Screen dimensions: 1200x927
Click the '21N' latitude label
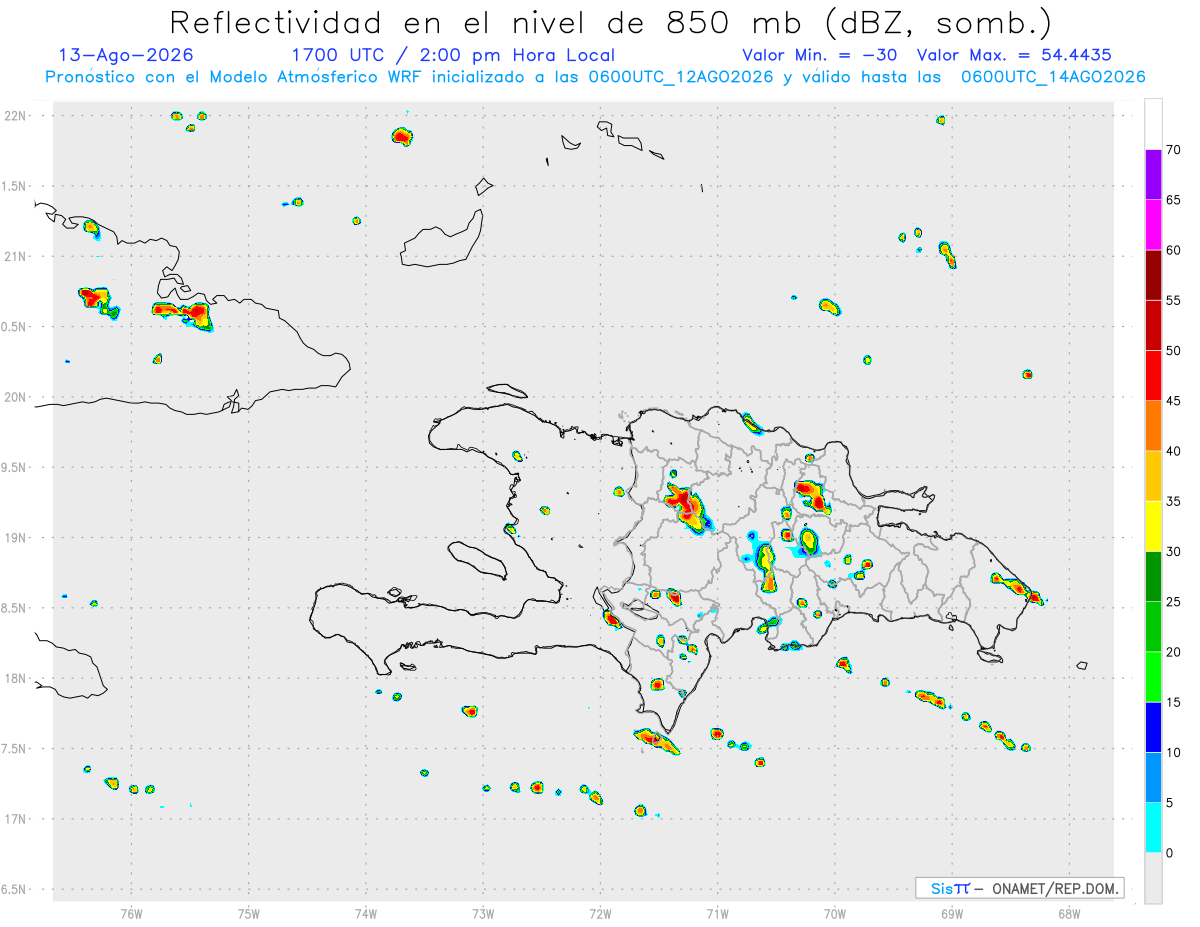pyautogui.click(x=16, y=257)
